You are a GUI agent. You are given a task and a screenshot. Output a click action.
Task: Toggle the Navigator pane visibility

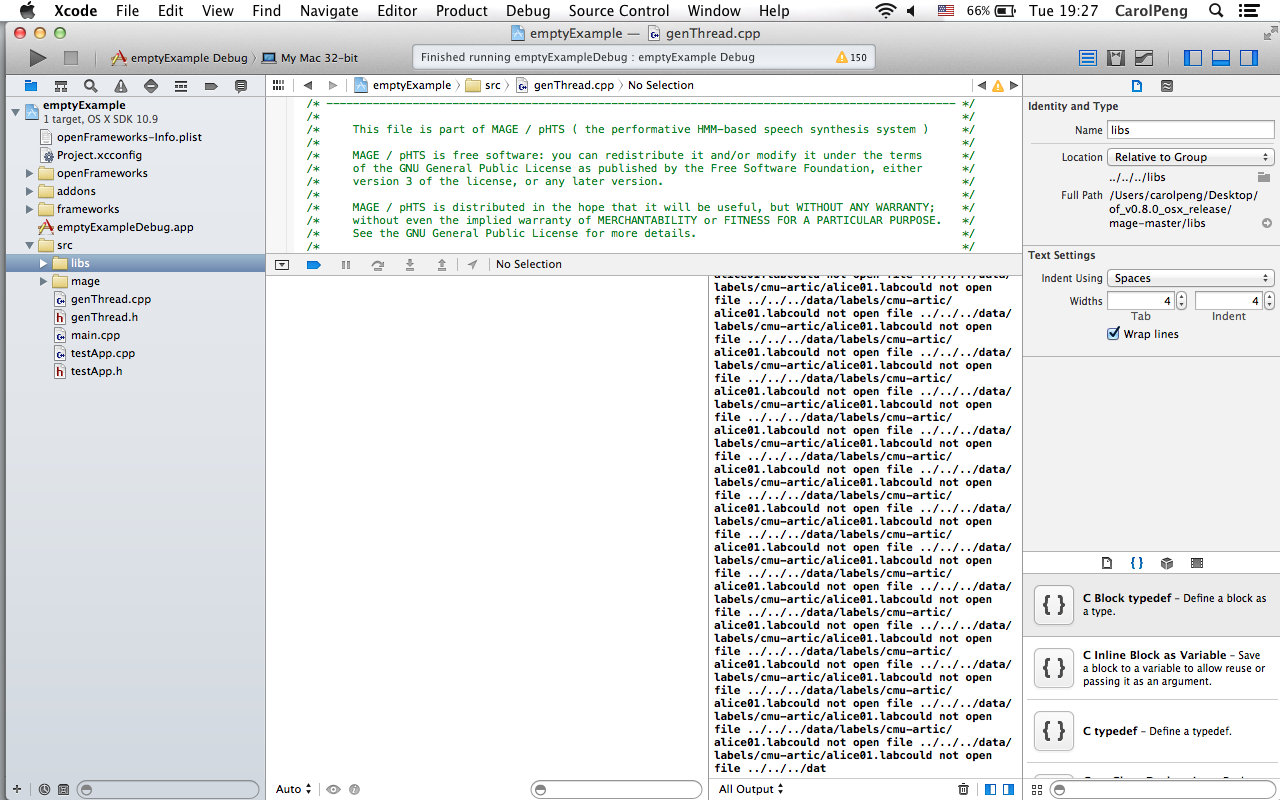click(x=1193, y=58)
